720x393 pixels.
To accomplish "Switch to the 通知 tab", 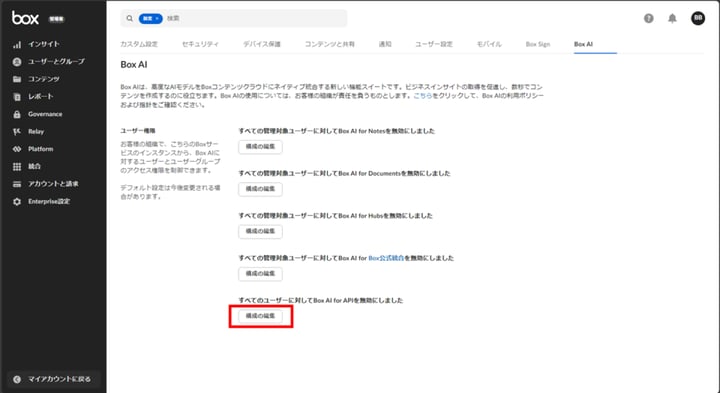I will click(x=385, y=44).
